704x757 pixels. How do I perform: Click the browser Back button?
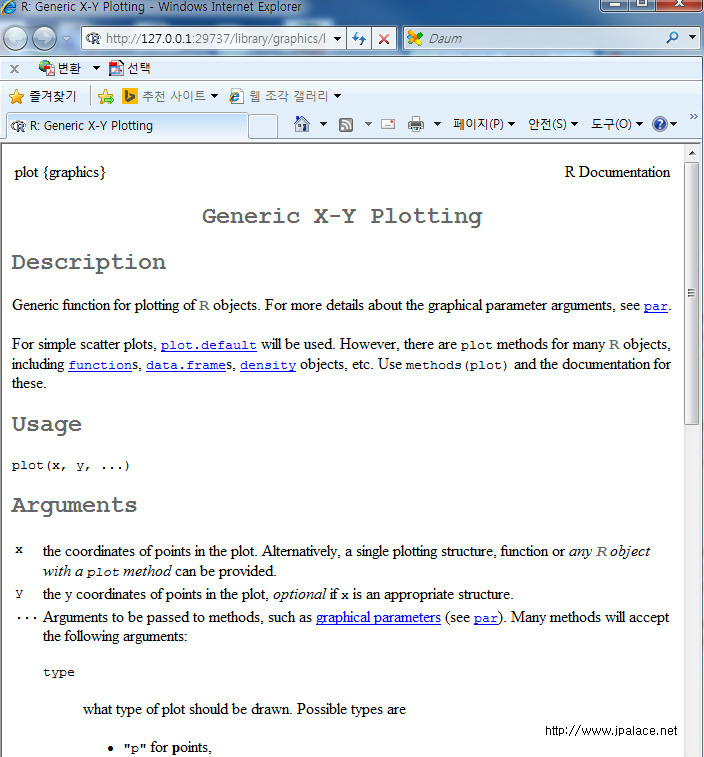pos(15,39)
